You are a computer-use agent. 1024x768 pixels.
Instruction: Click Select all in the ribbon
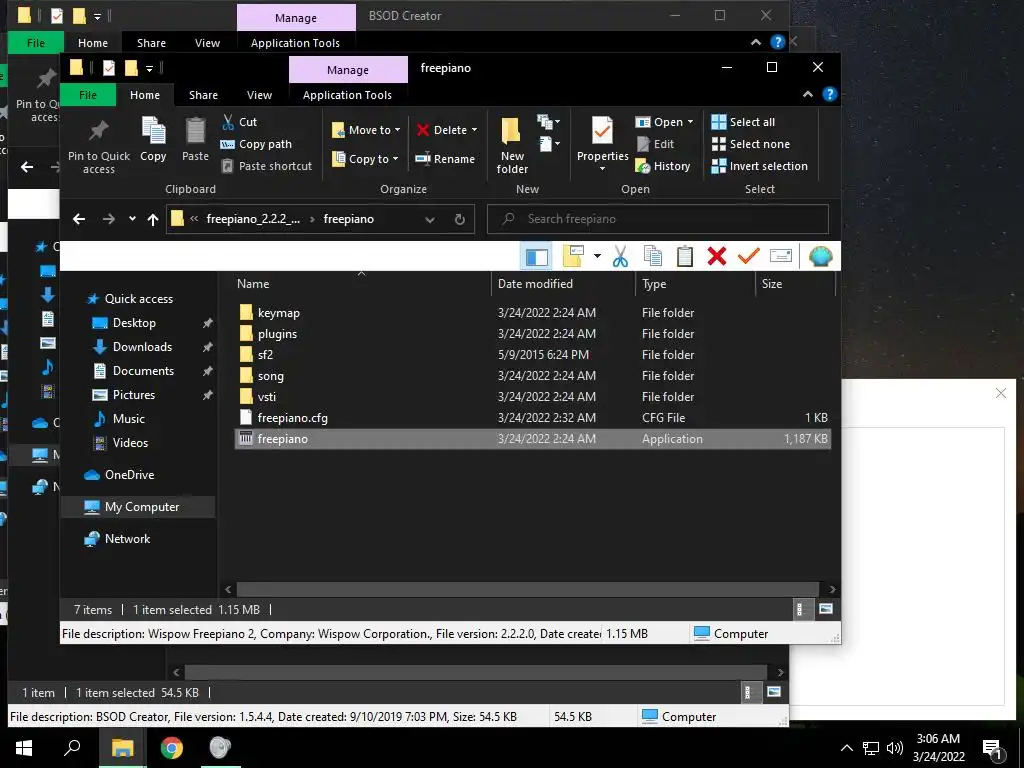pyautogui.click(x=743, y=122)
